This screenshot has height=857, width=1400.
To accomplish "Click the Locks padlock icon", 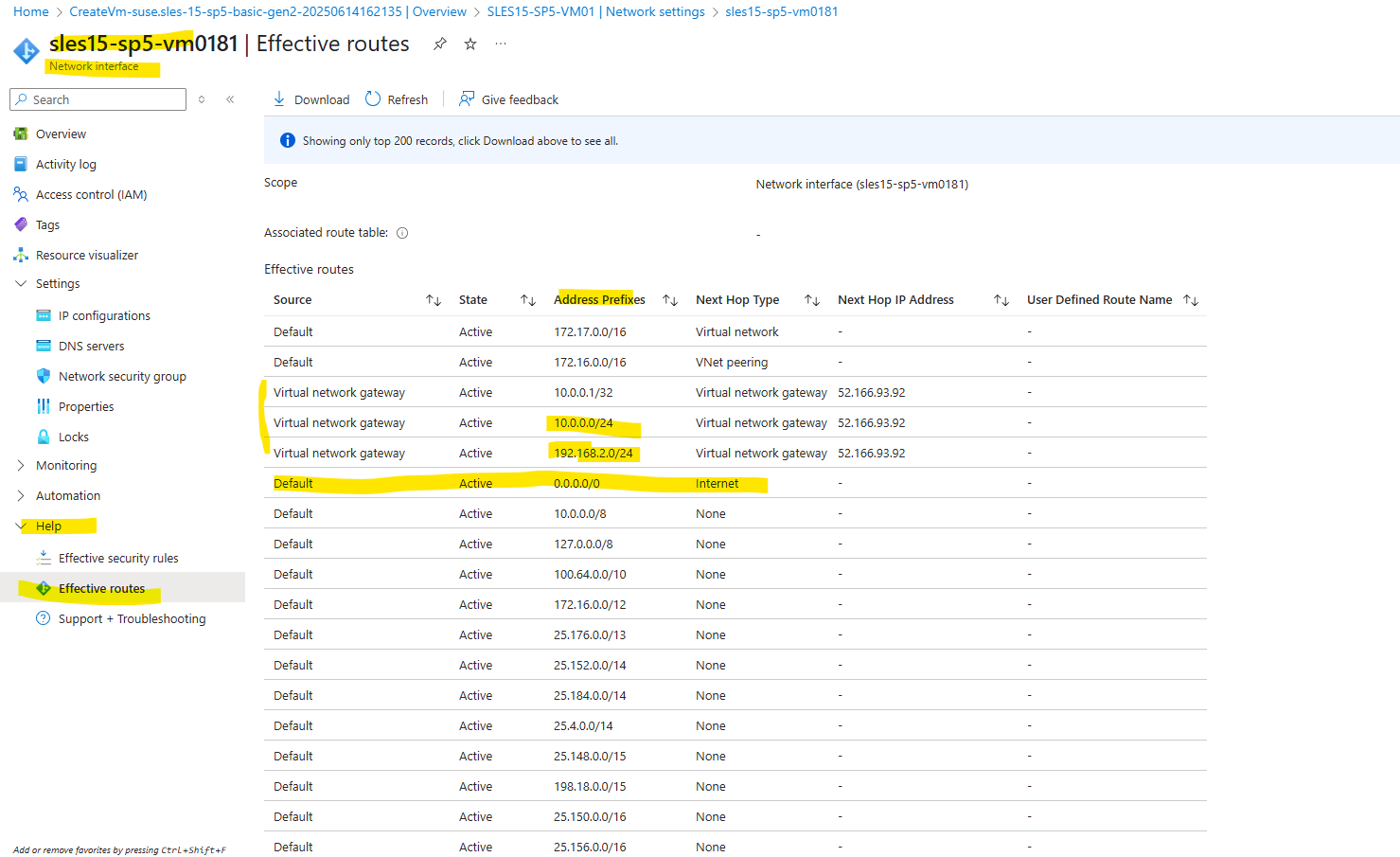I will click(x=44, y=437).
